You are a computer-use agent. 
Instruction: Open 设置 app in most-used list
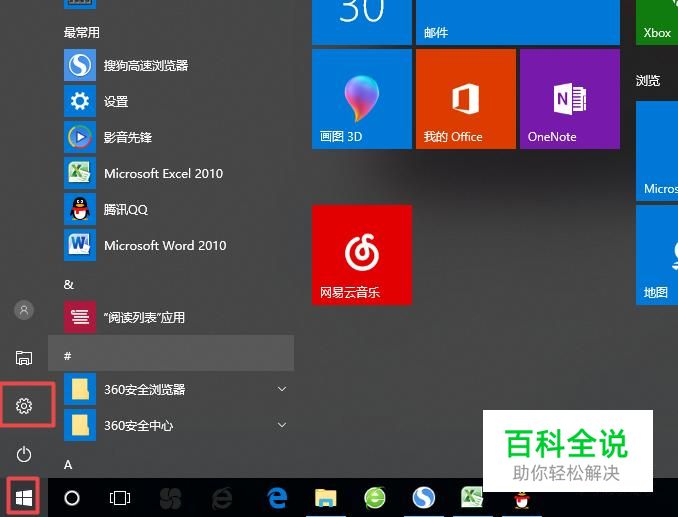click(171, 101)
